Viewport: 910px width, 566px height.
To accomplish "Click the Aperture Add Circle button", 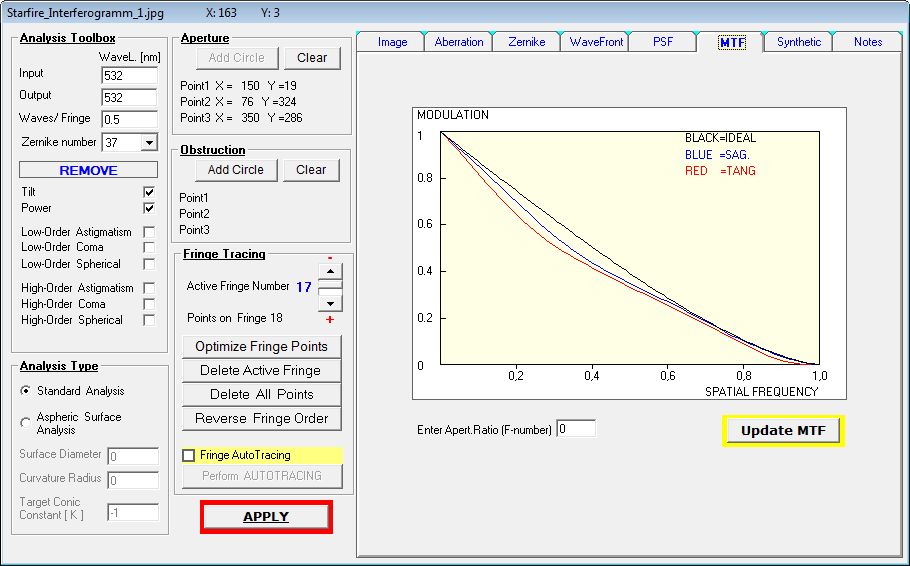I will click(236, 58).
